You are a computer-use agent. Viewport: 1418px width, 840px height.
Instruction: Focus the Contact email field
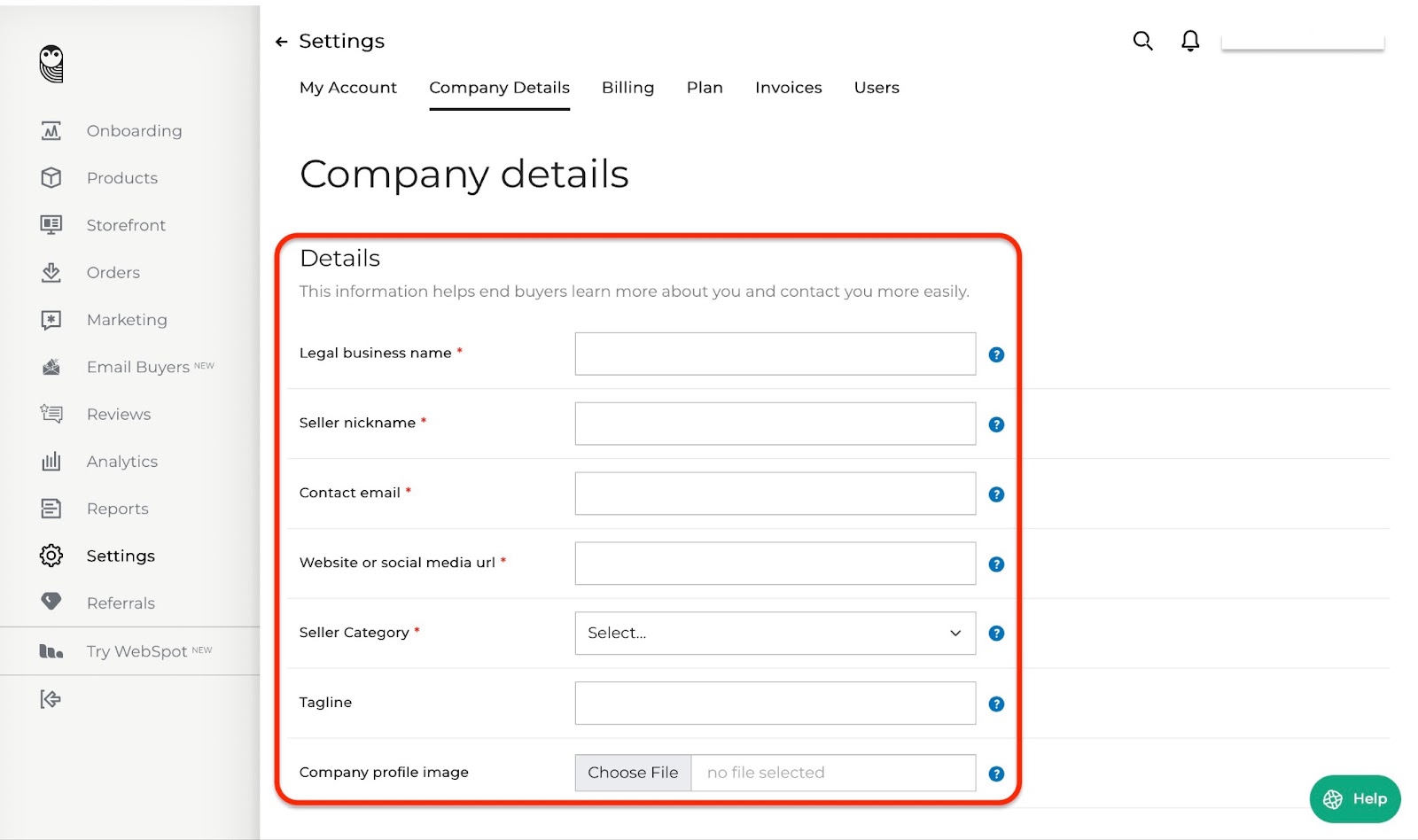(775, 494)
